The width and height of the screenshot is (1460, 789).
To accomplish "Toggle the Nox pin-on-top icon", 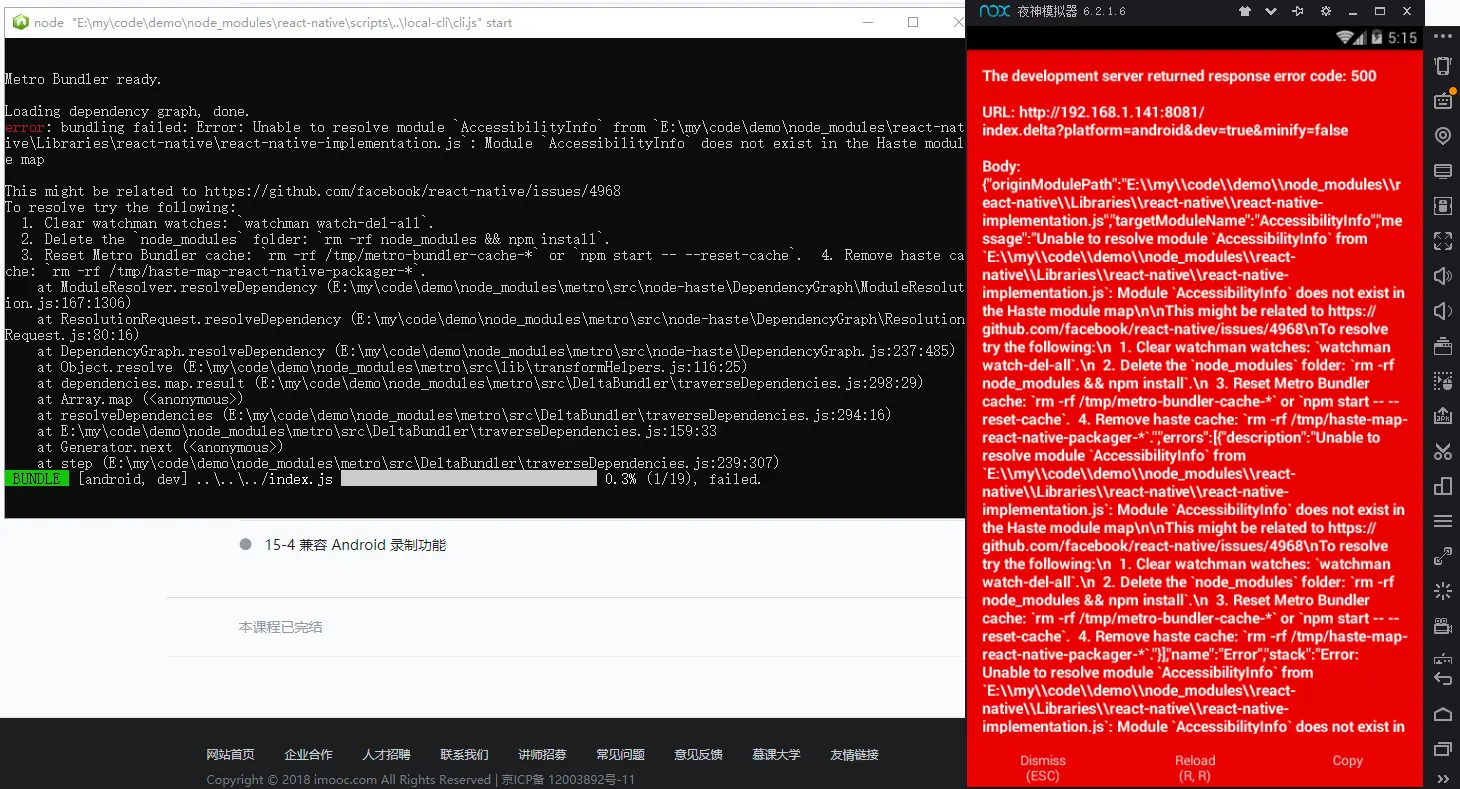I will [x=1298, y=11].
